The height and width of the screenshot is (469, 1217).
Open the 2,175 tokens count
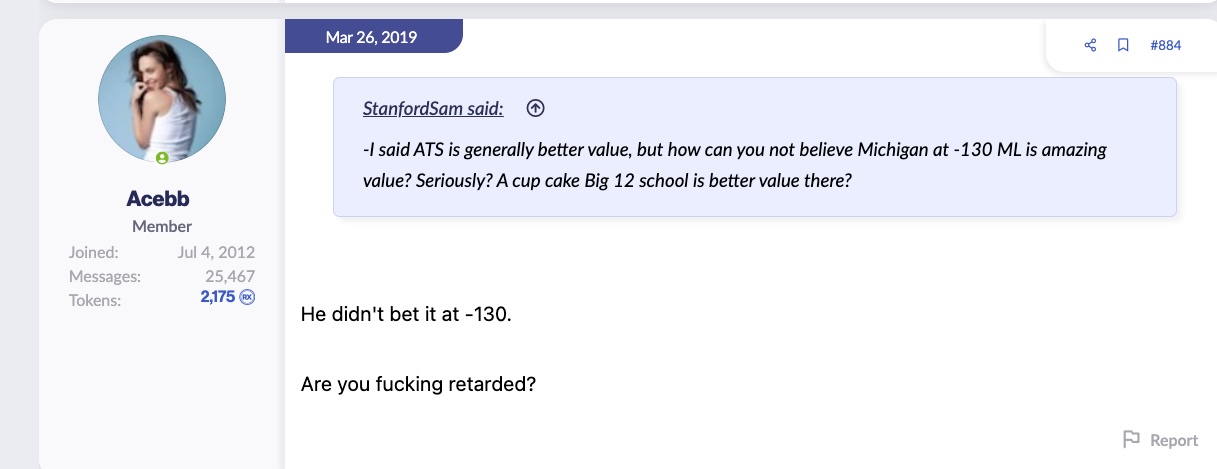pos(217,298)
